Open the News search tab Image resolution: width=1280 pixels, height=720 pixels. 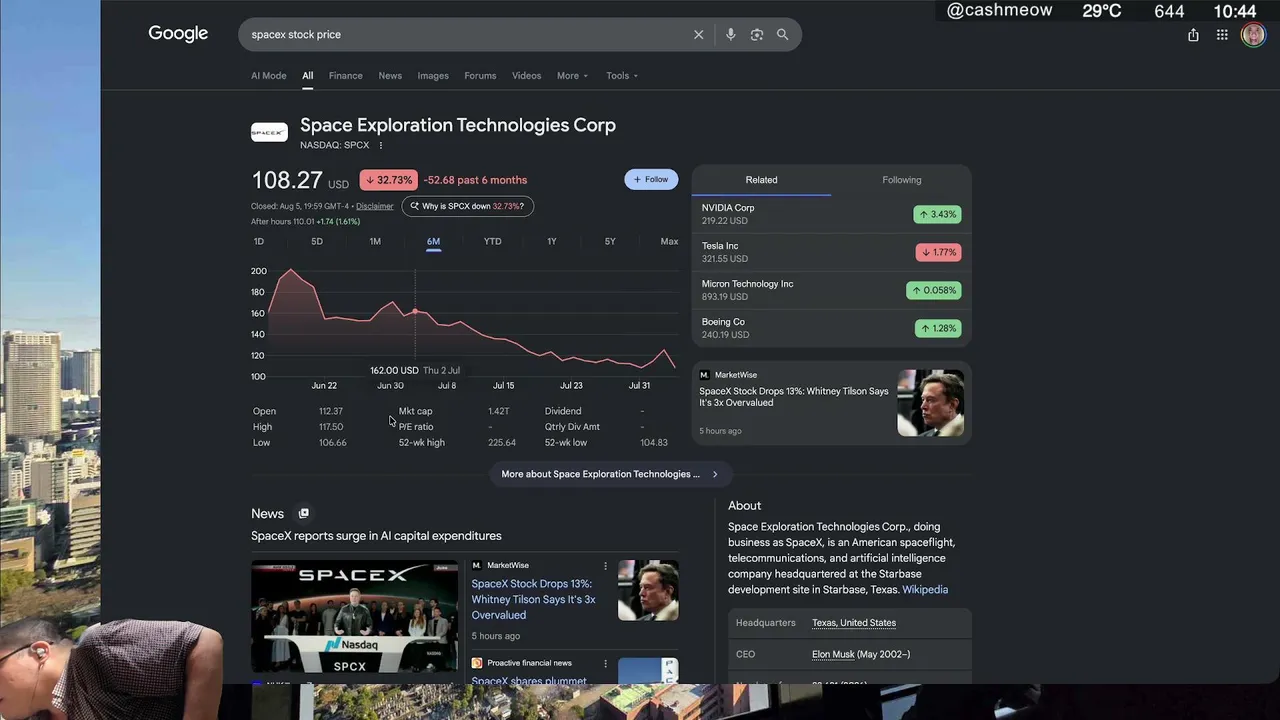click(390, 76)
